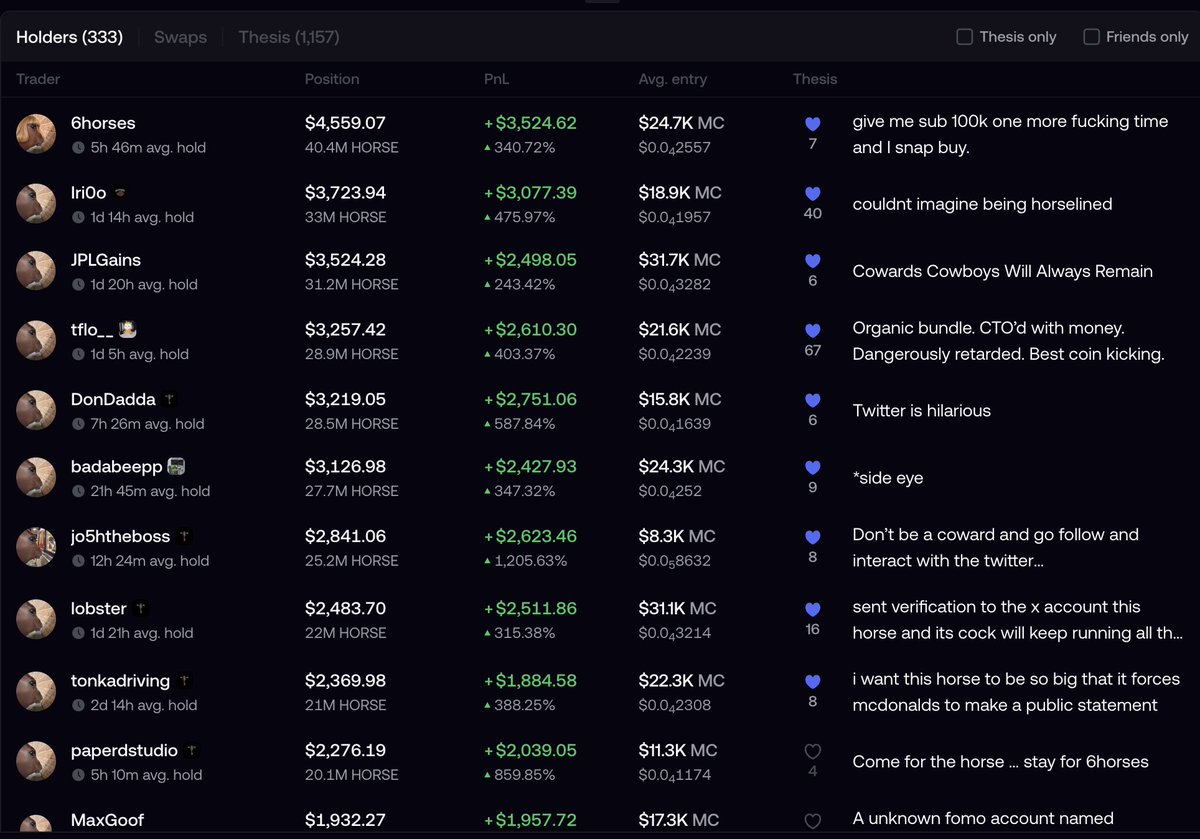Click the badge beside paperdstudio
Screen dimensions: 1200x839
pos(191,750)
